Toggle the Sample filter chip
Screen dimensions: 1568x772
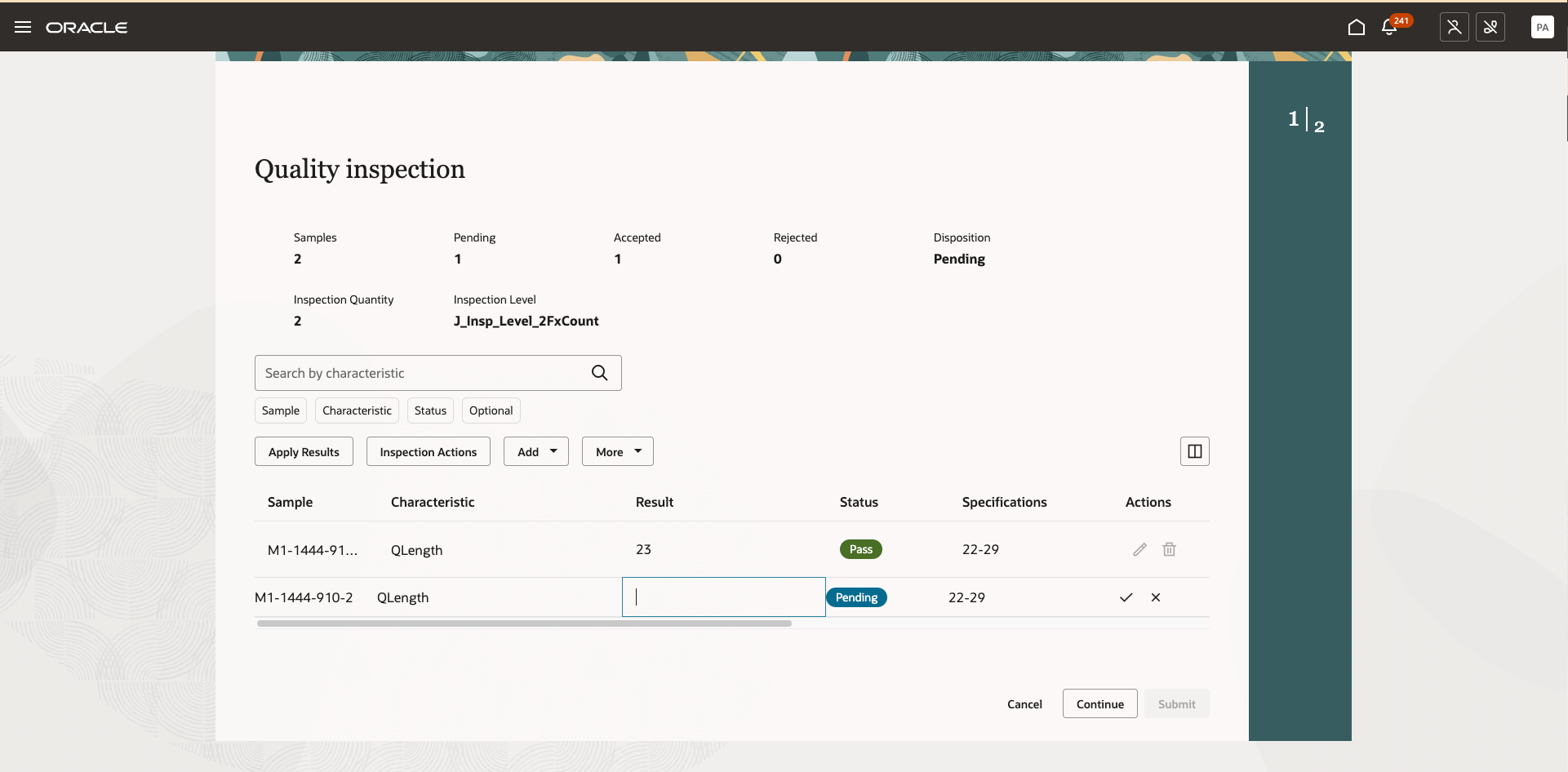281,410
